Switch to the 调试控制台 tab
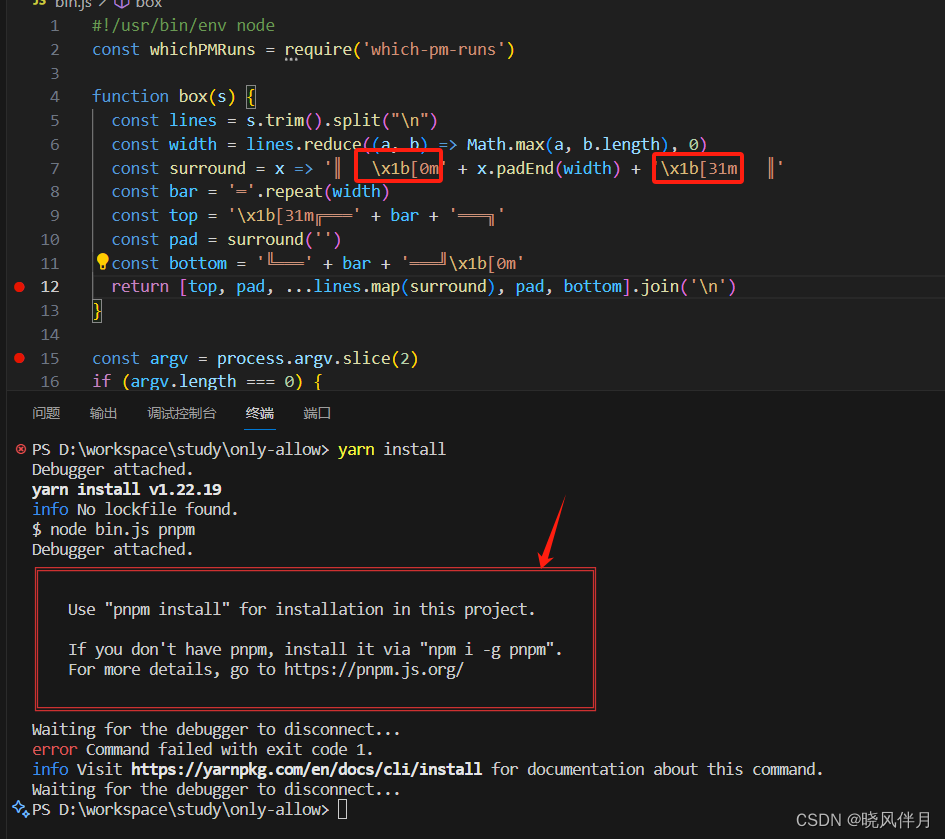Image resolution: width=945 pixels, height=839 pixels. tap(181, 412)
